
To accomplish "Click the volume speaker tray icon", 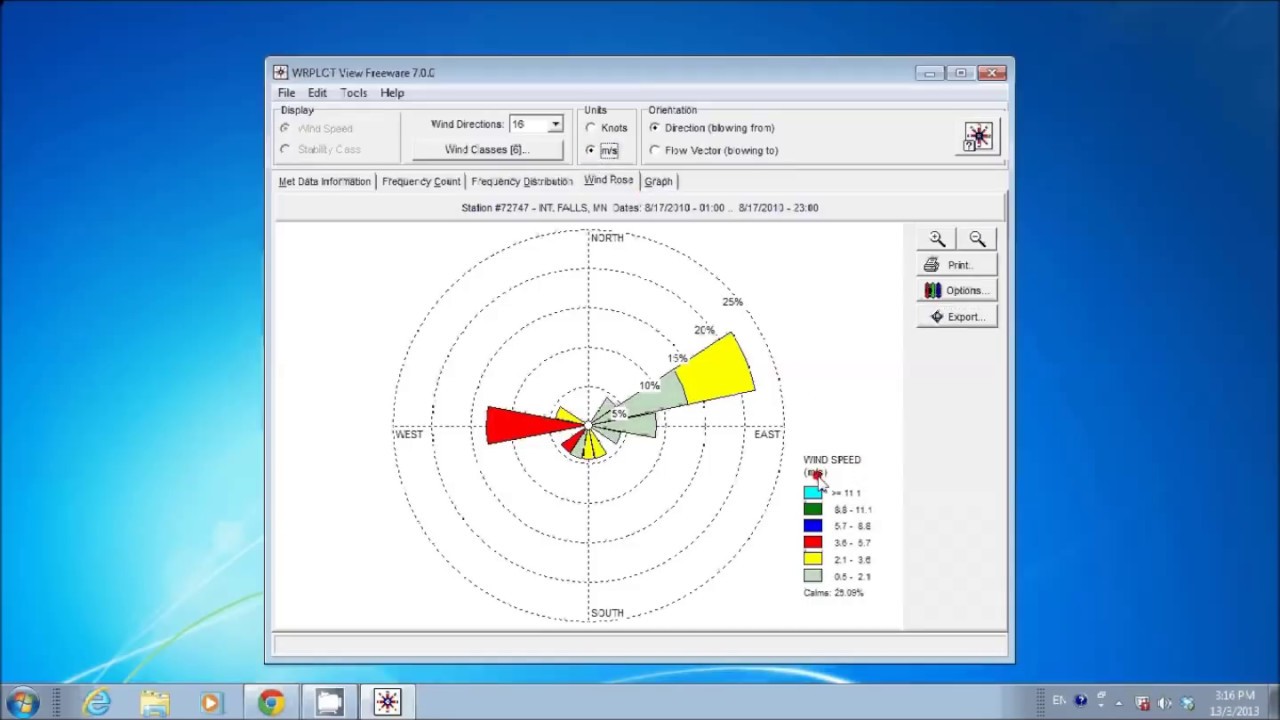I will pyautogui.click(x=1165, y=703).
